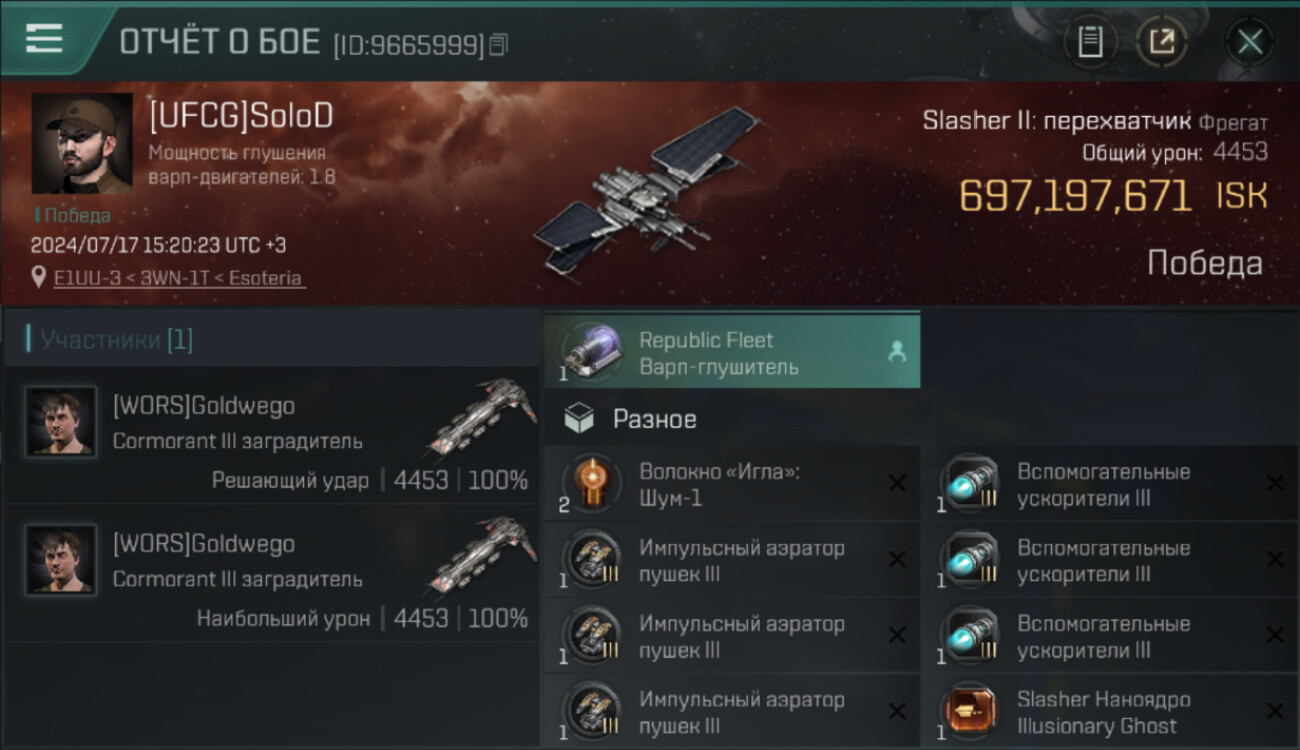The image size is (1300, 750).
Task: Click the X beside Волокно «Игла» Шум-1
Action: [897, 484]
